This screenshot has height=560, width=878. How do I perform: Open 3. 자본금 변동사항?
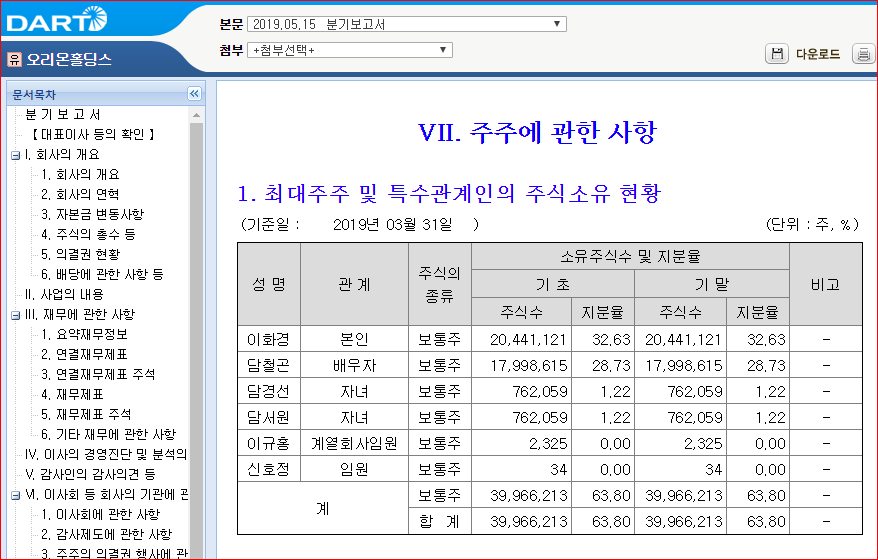92,214
